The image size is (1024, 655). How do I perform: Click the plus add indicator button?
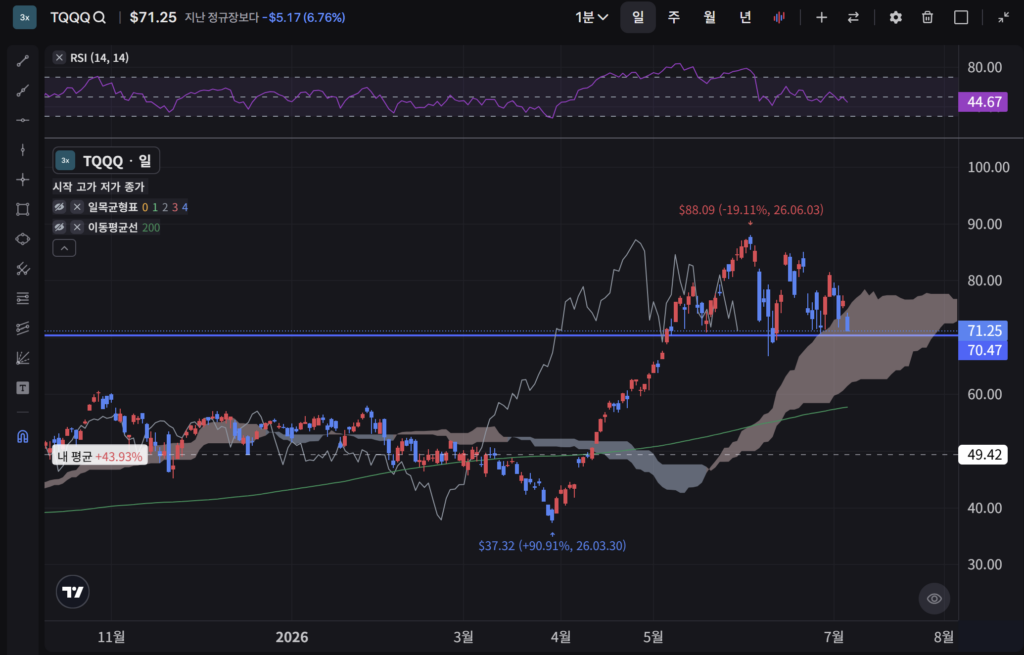(822, 18)
